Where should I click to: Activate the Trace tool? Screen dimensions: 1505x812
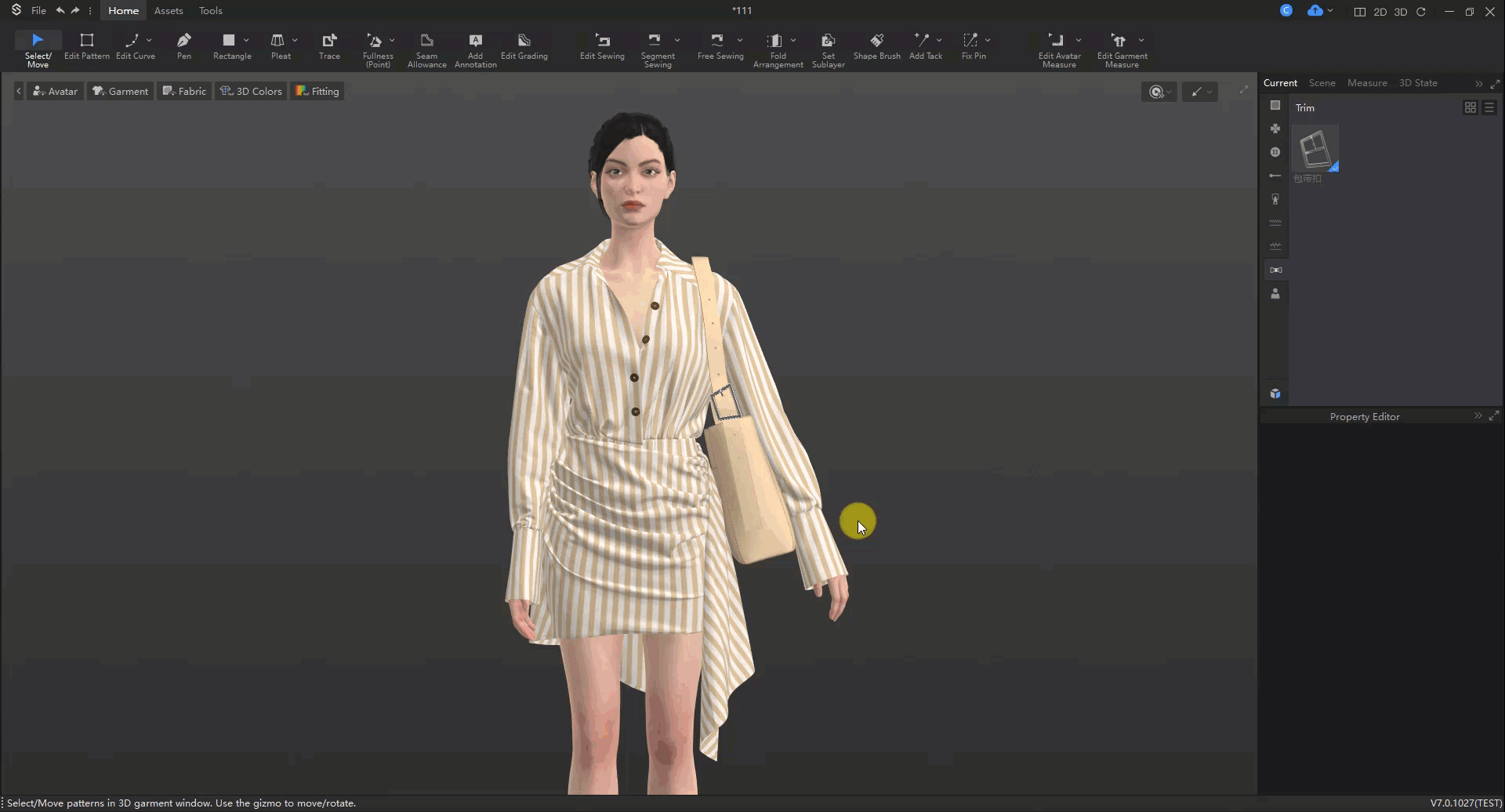pyautogui.click(x=329, y=45)
